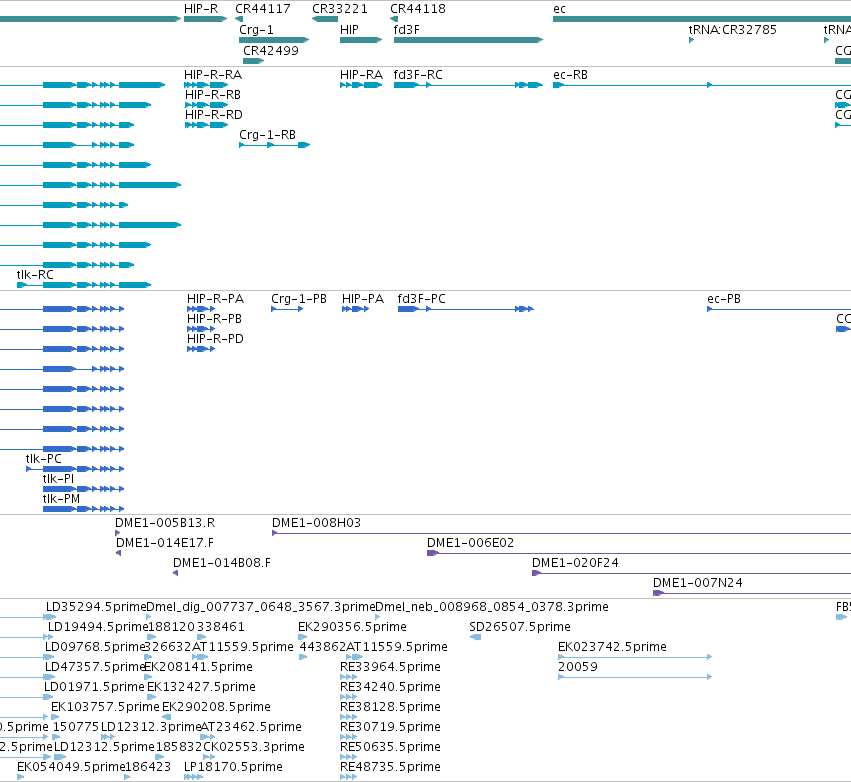Select the fd3F-PC protein label
Viewport: 851px width, 782px height.
(422, 298)
